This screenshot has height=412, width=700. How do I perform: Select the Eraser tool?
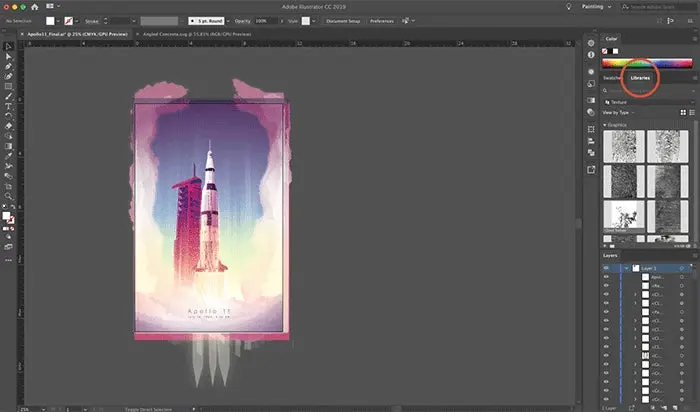point(8,126)
